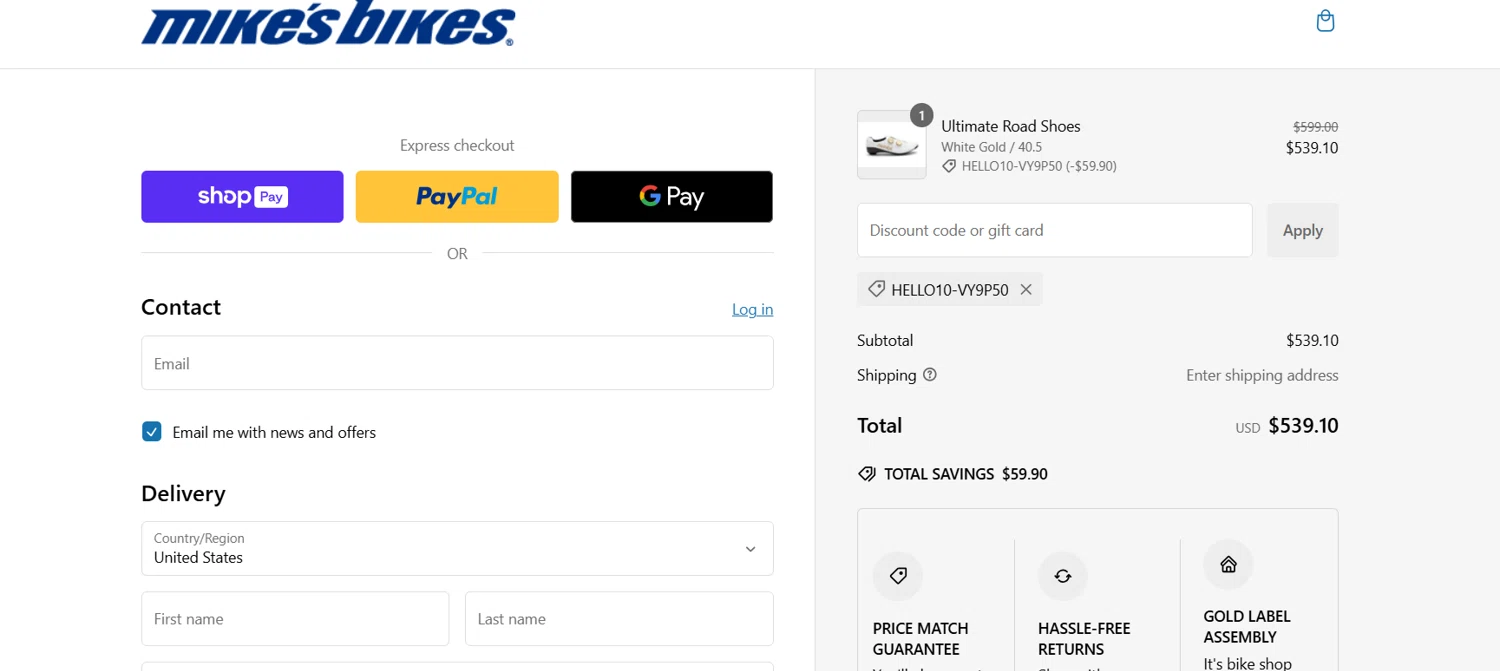1500x671 pixels.
Task: Click the Ultimate Road Shoes product thumbnail
Action: tap(891, 145)
